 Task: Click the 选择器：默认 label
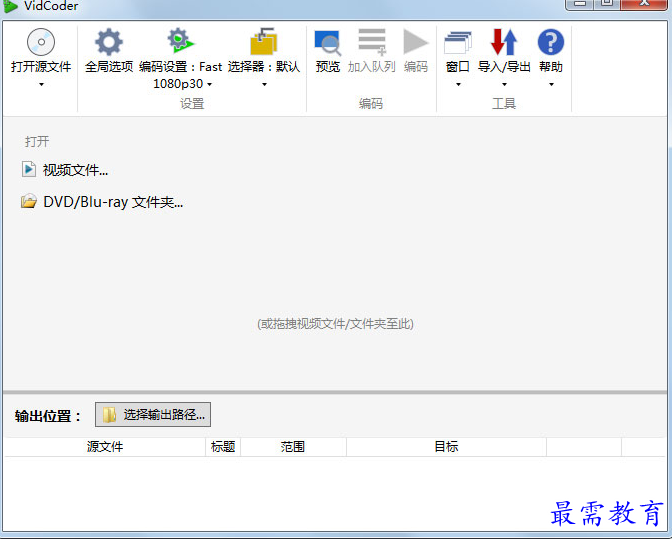coord(264,67)
